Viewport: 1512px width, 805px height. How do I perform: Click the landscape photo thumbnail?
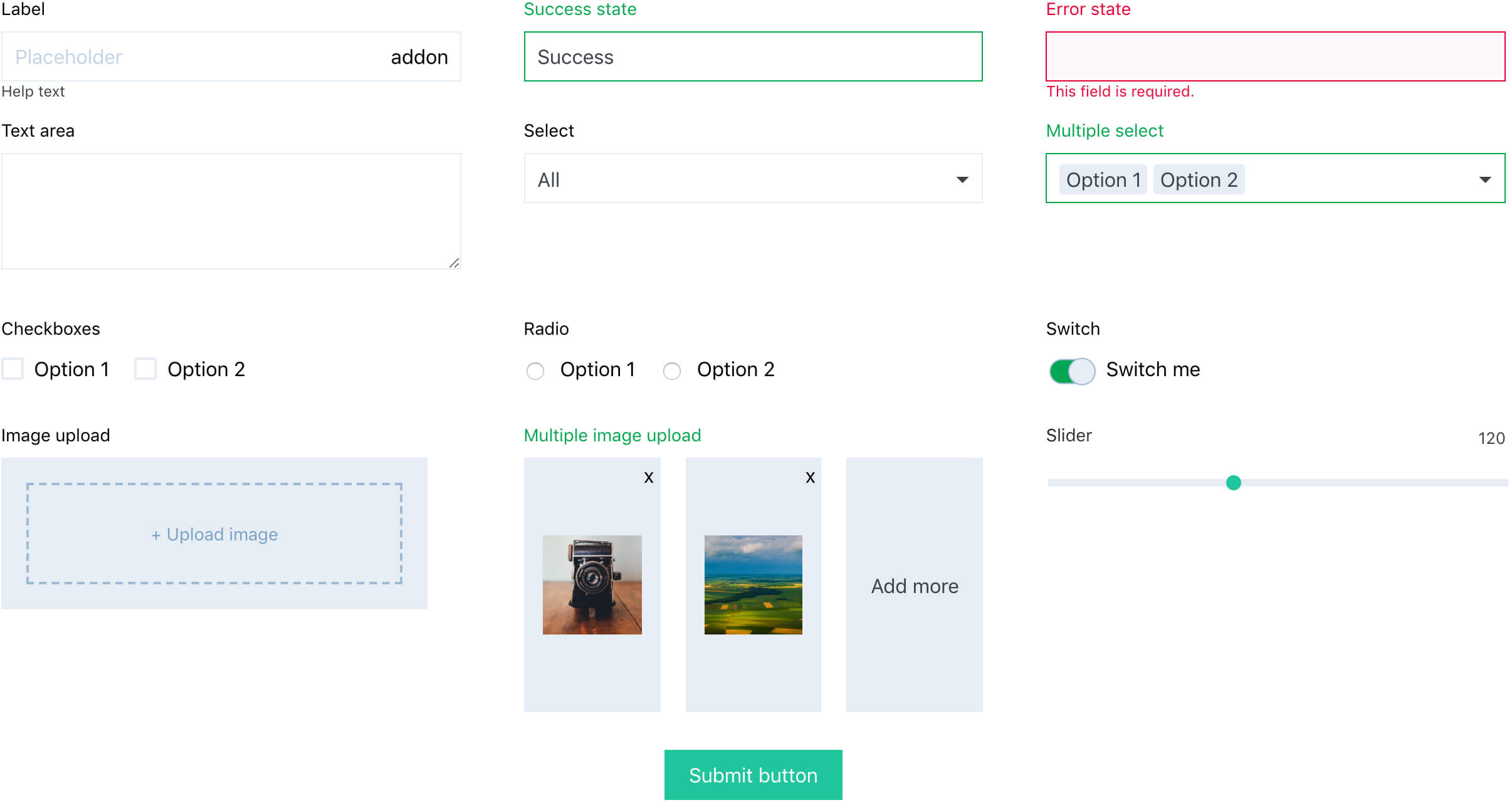[x=753, y=584]
